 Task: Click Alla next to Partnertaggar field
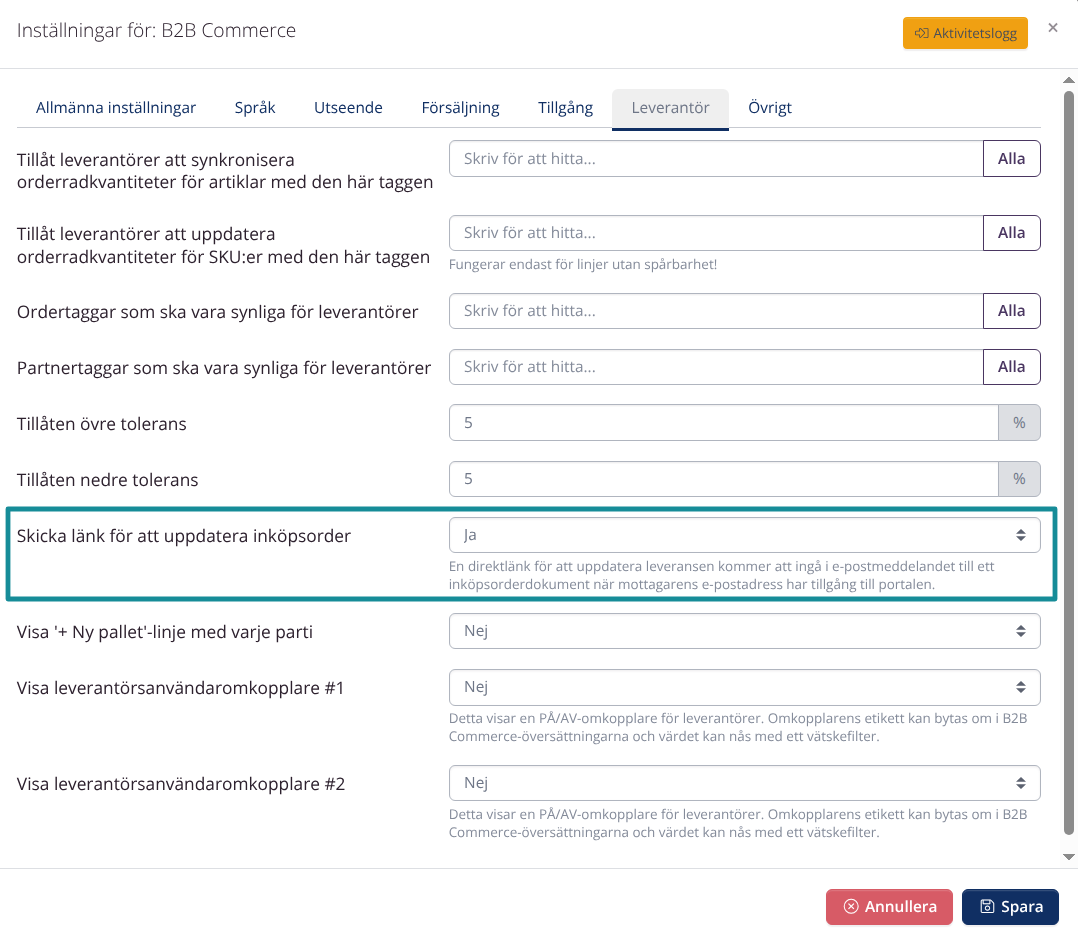(x=1011, y=367)
